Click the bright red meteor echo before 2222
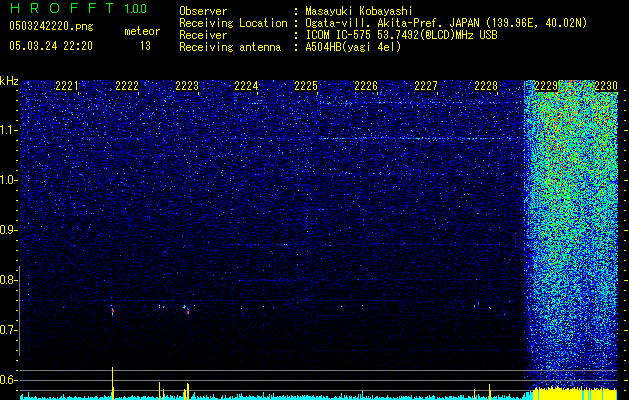This screenshot has width=629, height=400. pyautogui.click(x=113, y=311)
